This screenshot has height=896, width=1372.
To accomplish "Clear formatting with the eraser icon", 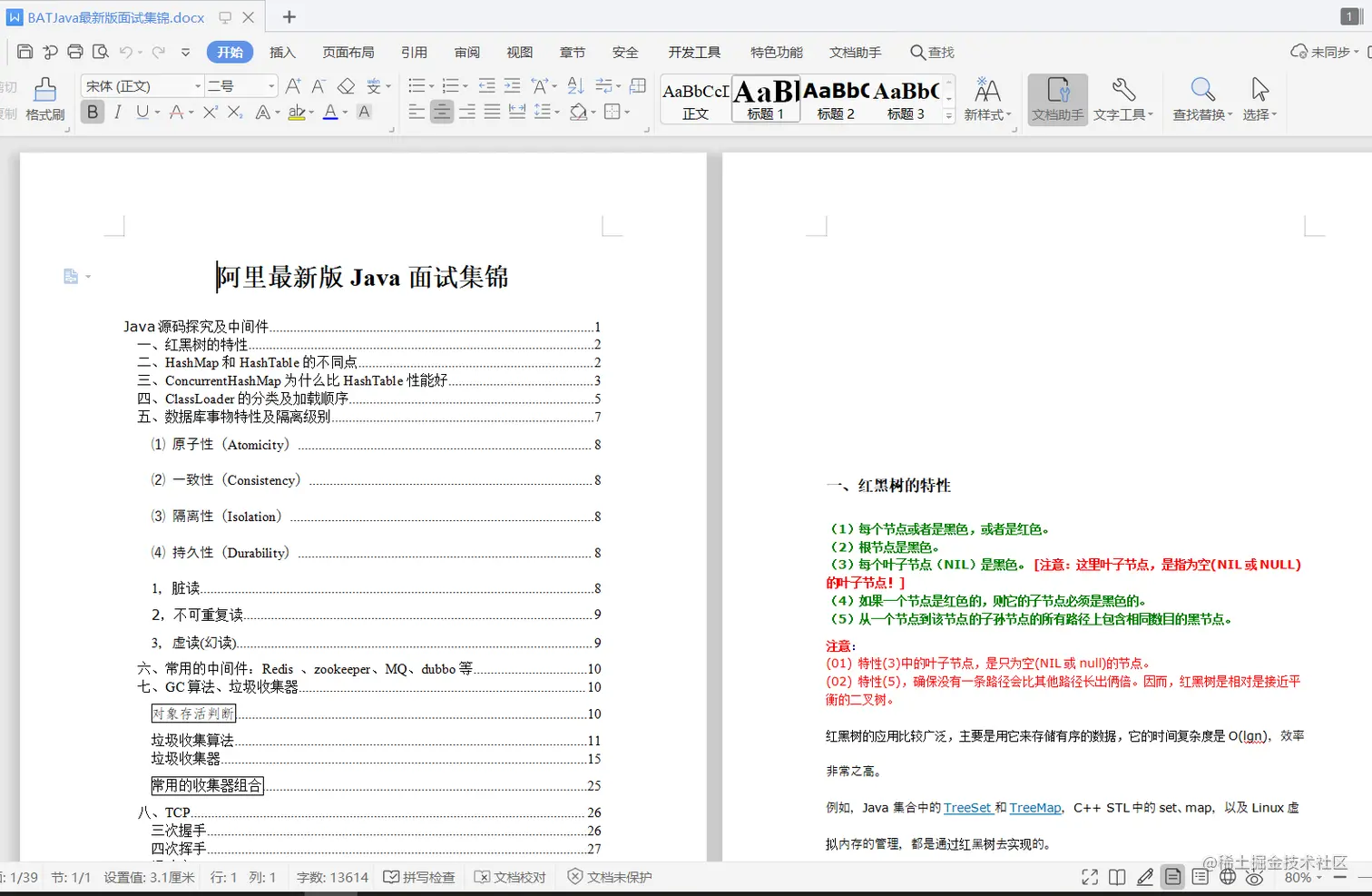I will 346,85.
